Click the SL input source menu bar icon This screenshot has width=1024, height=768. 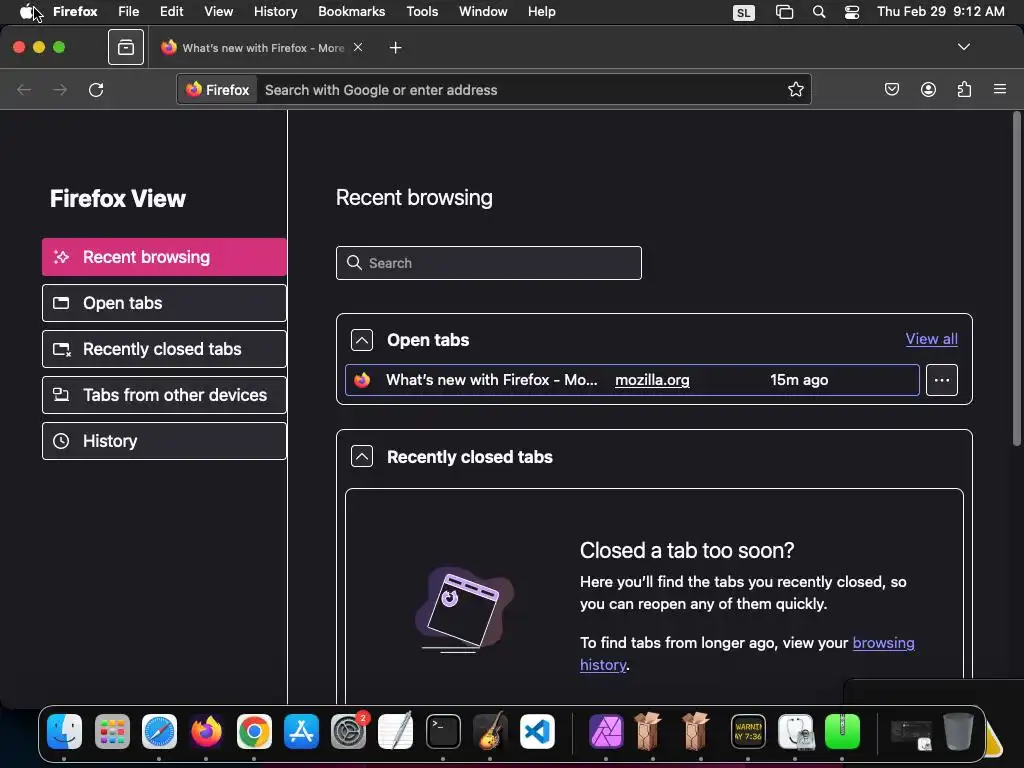[743, 12]
